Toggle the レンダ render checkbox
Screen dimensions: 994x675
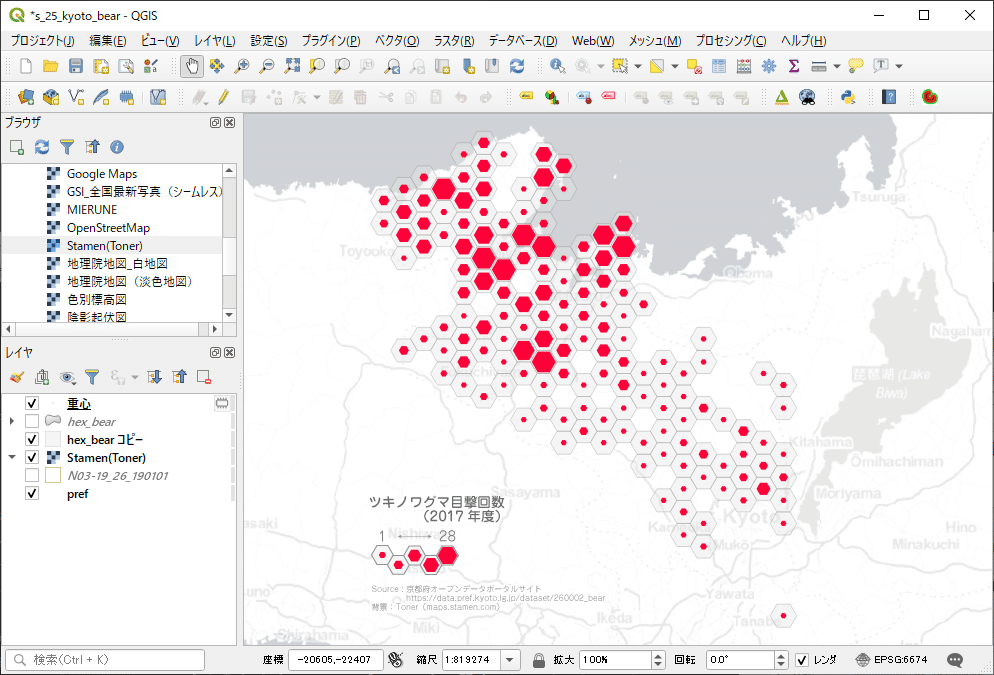(802, 660)
